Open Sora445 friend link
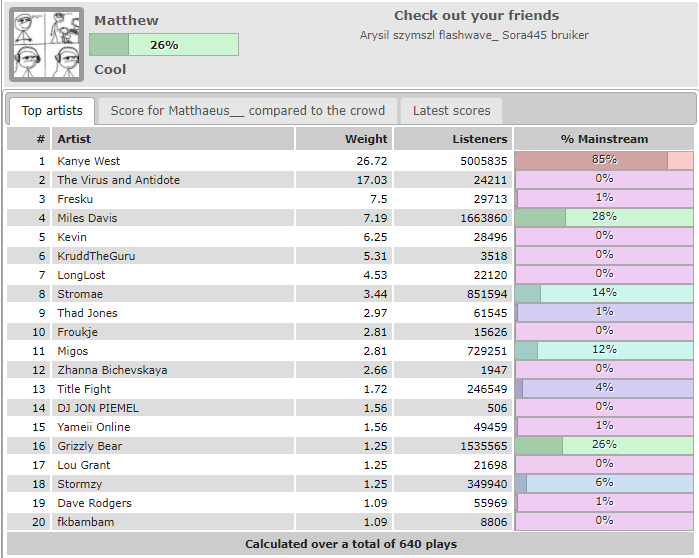Viewport: 699px width, 558px height. (525, 35)
